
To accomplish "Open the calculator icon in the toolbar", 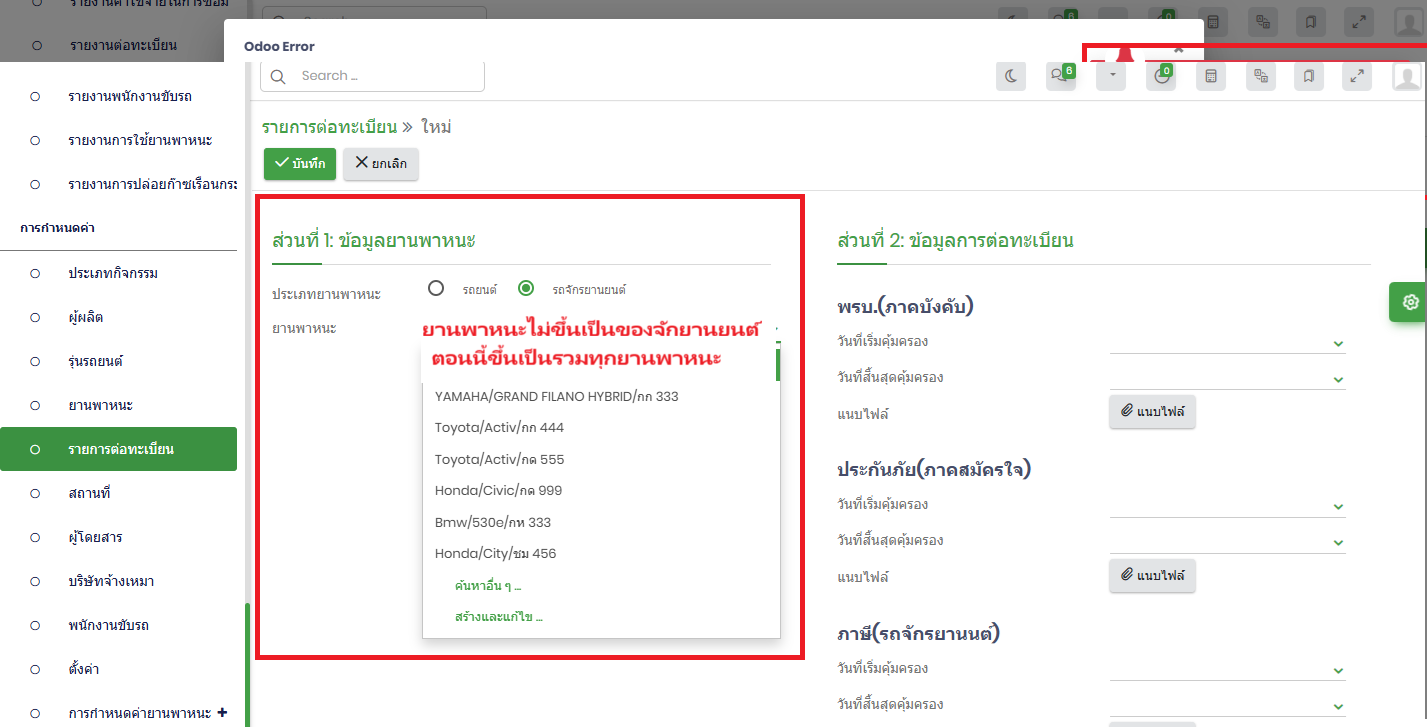I will click(x=1211, y=76).
